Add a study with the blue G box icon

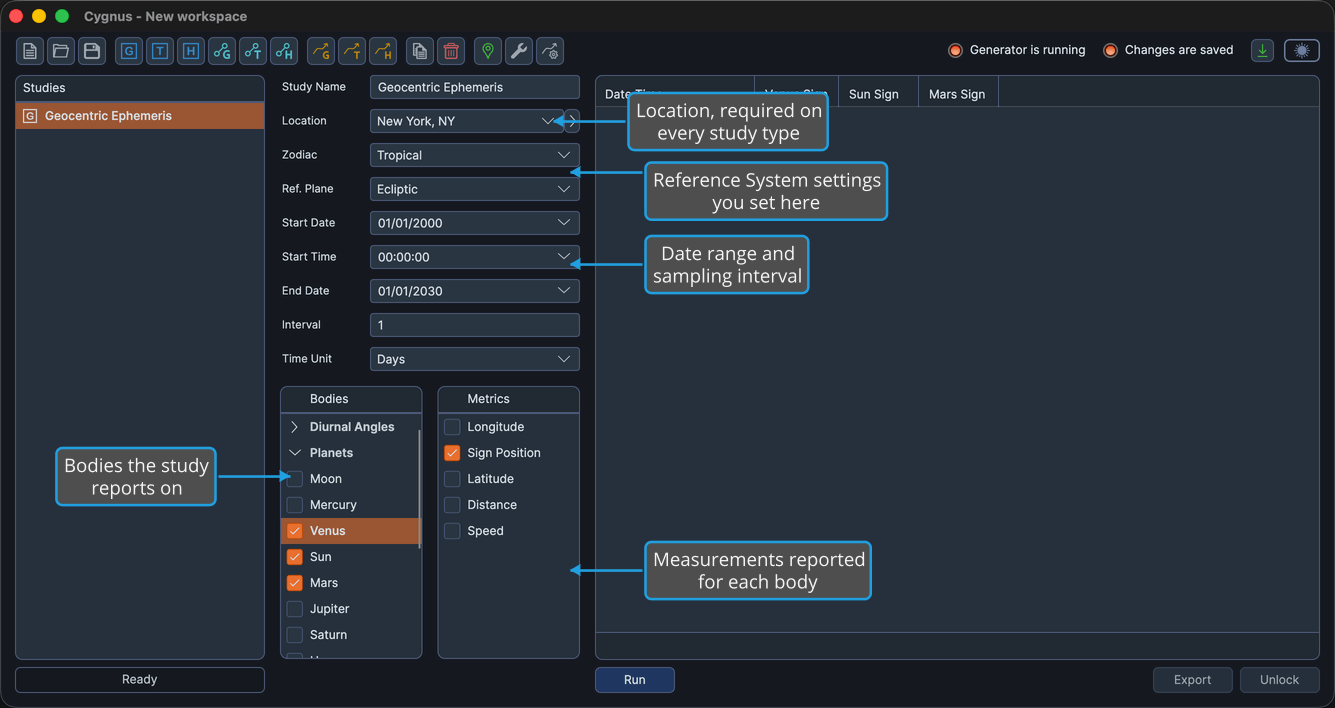tap(129, 51)
